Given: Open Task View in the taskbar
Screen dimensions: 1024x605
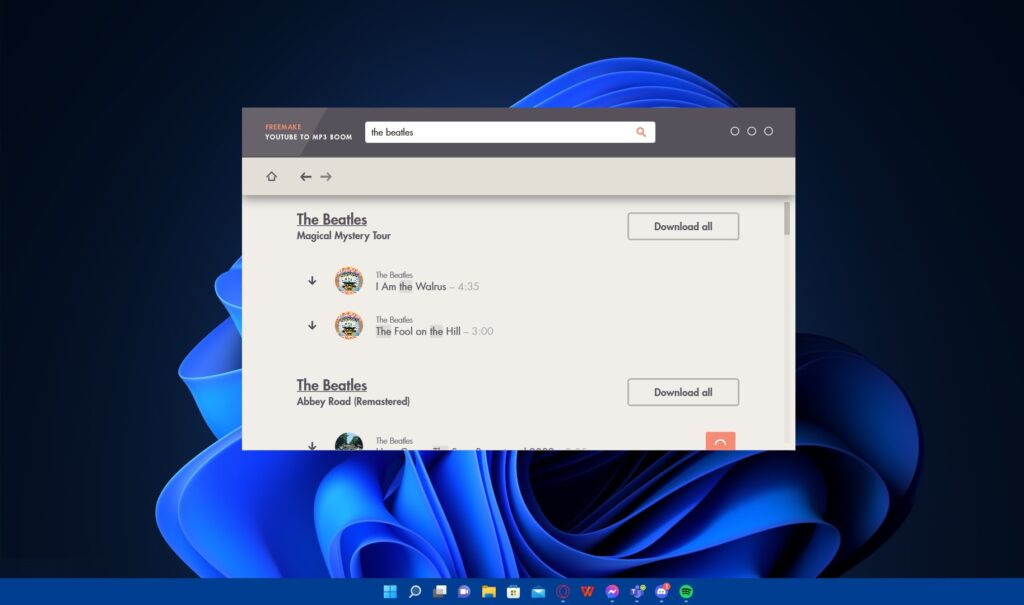Looking at the screenshot, I should [x=440, y=591].
